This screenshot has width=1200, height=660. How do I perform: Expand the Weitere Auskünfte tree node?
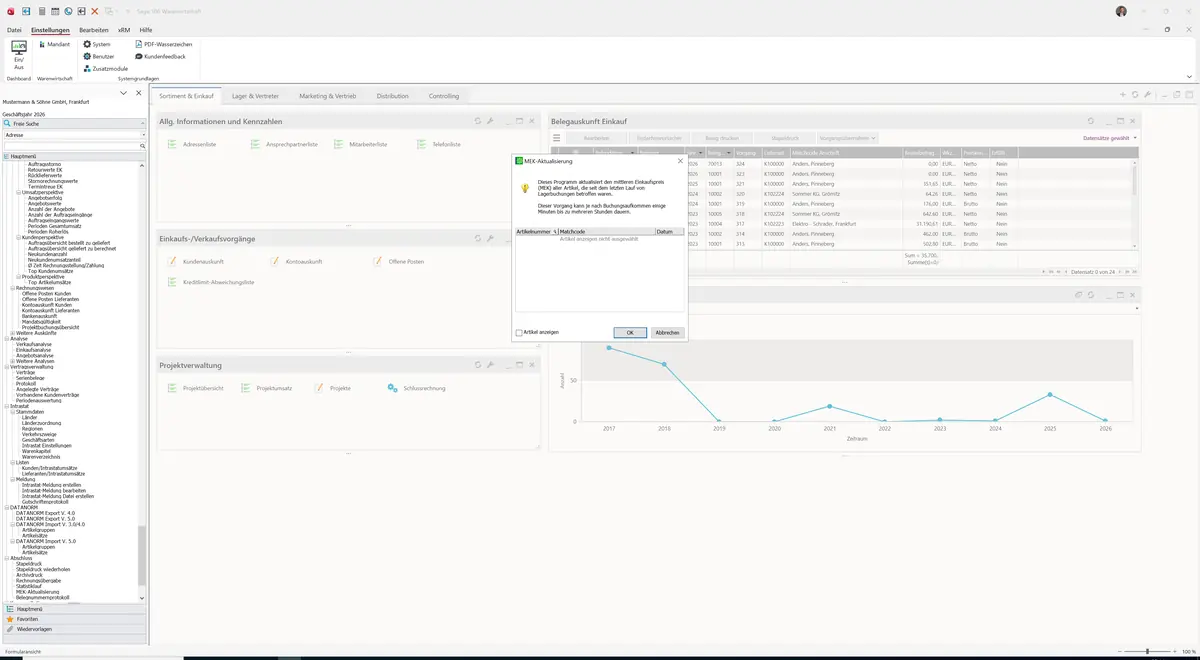(x=12, y=333)
